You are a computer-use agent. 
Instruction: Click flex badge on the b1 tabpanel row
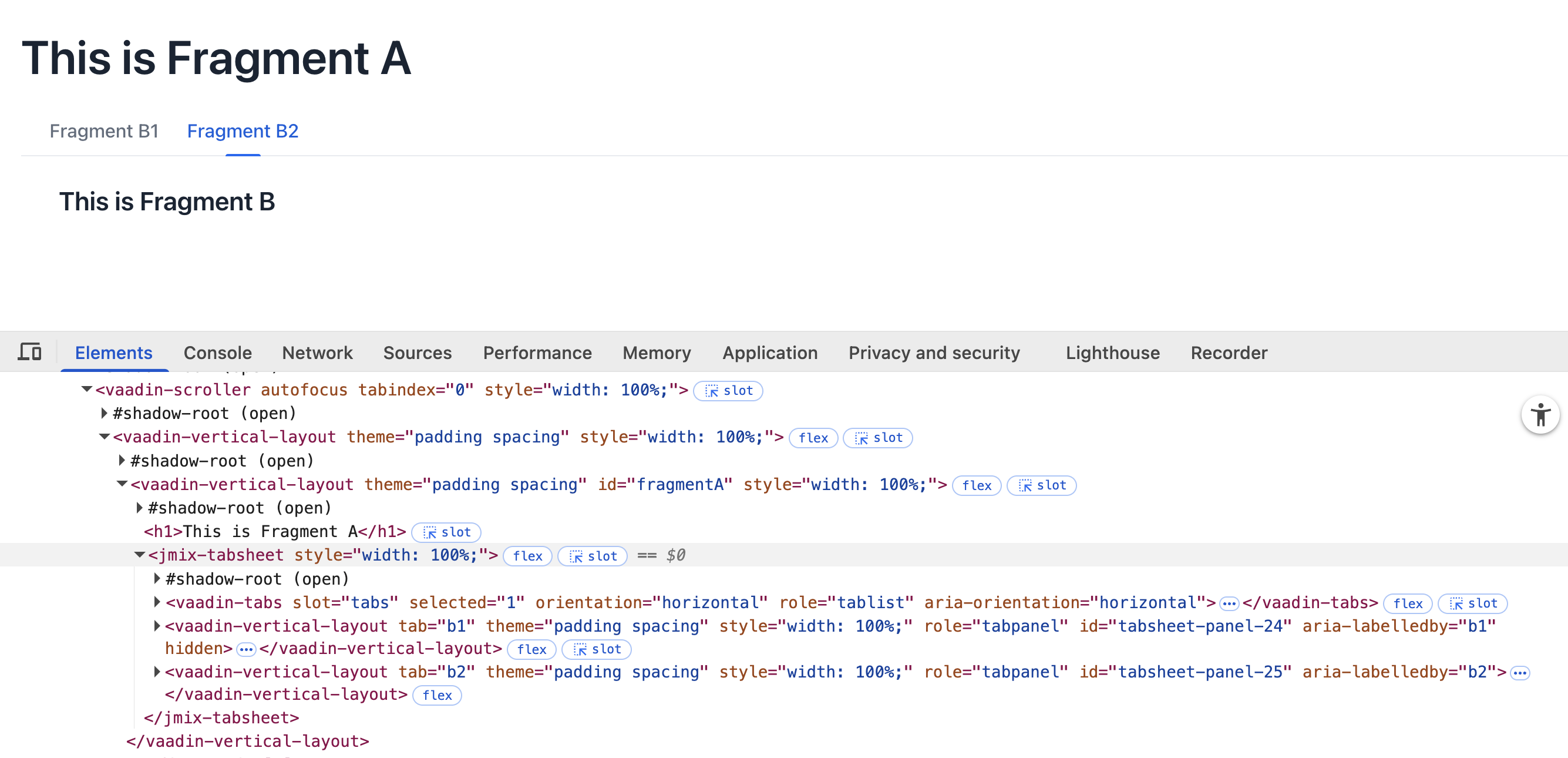click(x=531, y=650)
